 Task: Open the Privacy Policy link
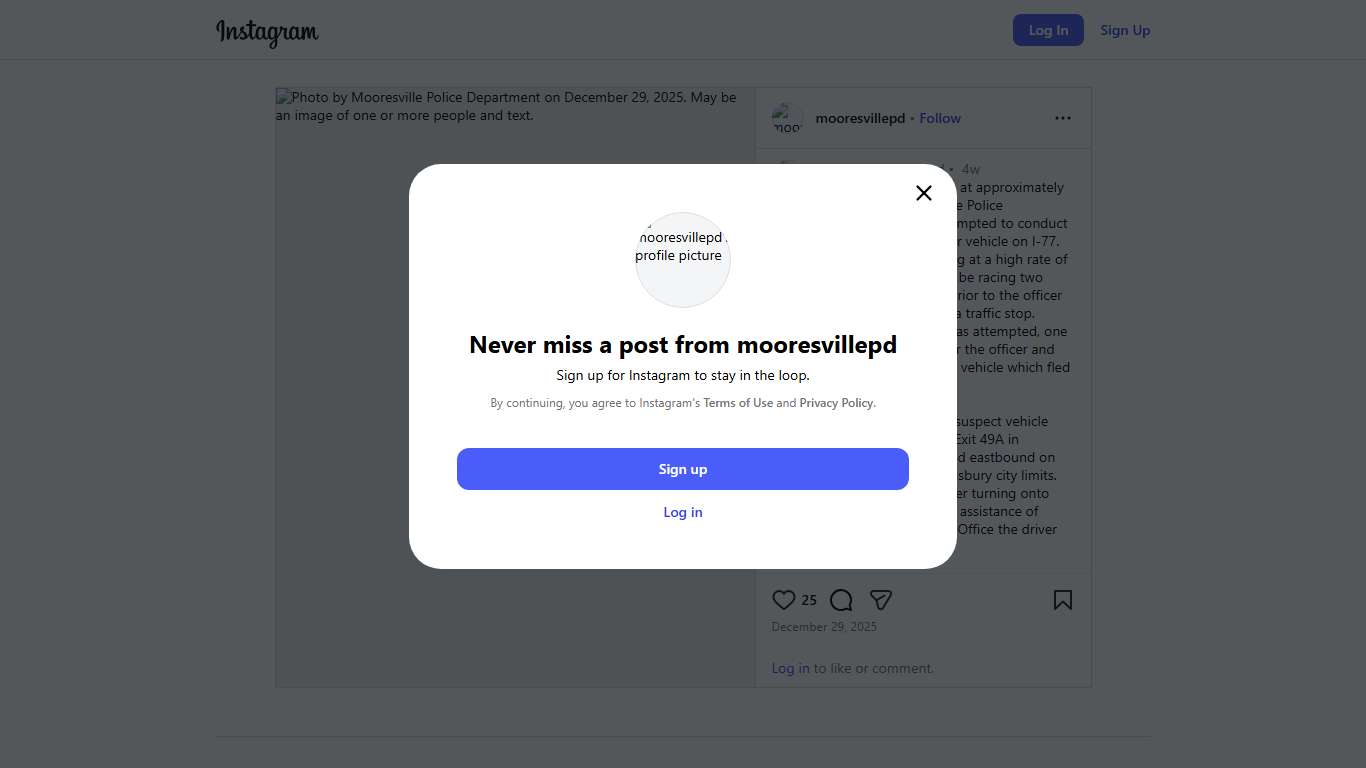pyautogui.click(x=836, y=403)
